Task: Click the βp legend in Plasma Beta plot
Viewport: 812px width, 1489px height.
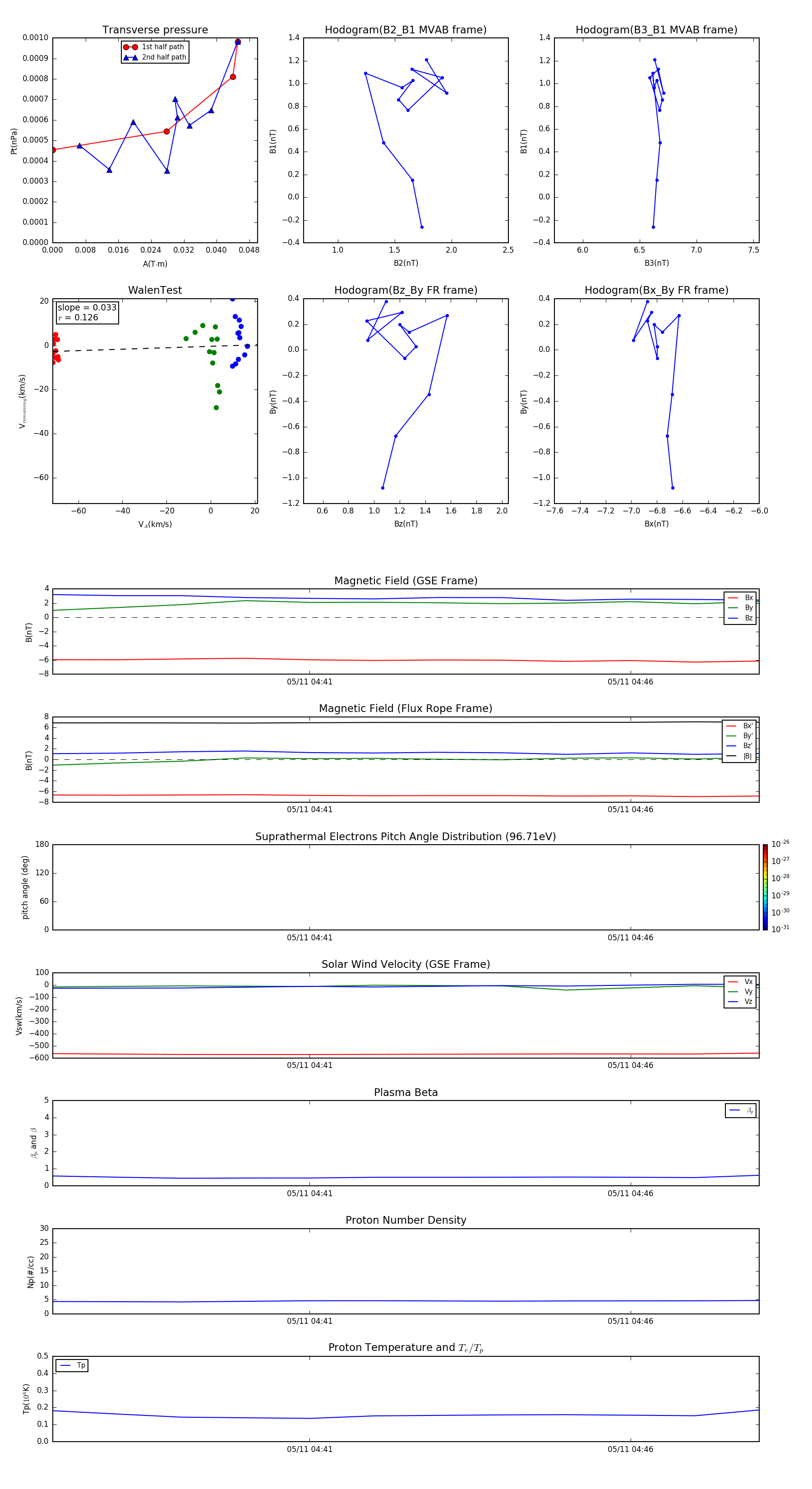Action: (x=740, y=1110)
